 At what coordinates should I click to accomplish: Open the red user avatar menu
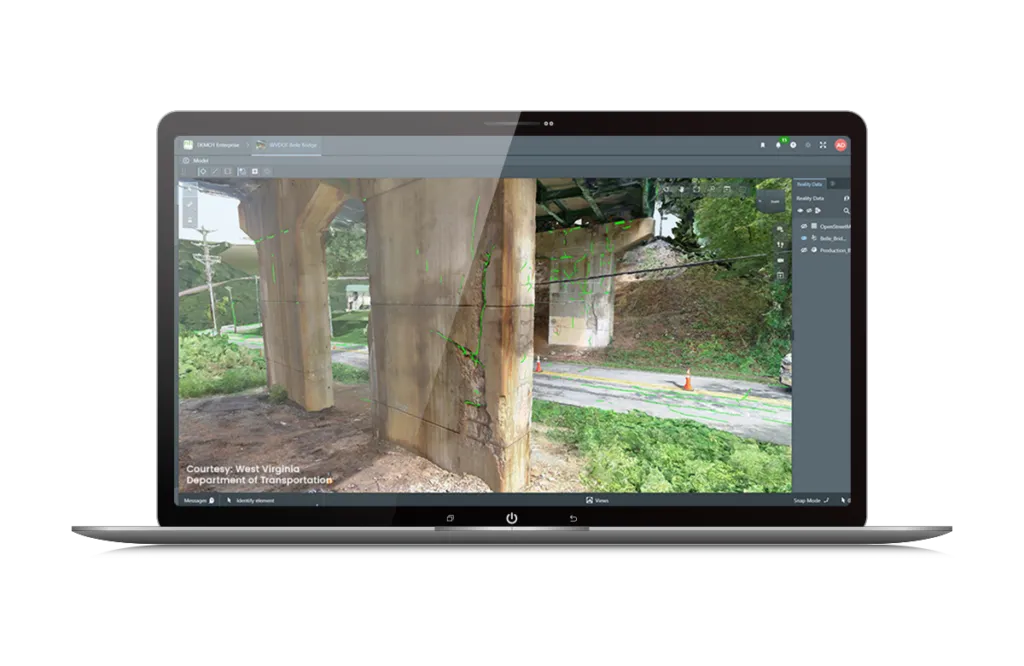tap(841, 145)
